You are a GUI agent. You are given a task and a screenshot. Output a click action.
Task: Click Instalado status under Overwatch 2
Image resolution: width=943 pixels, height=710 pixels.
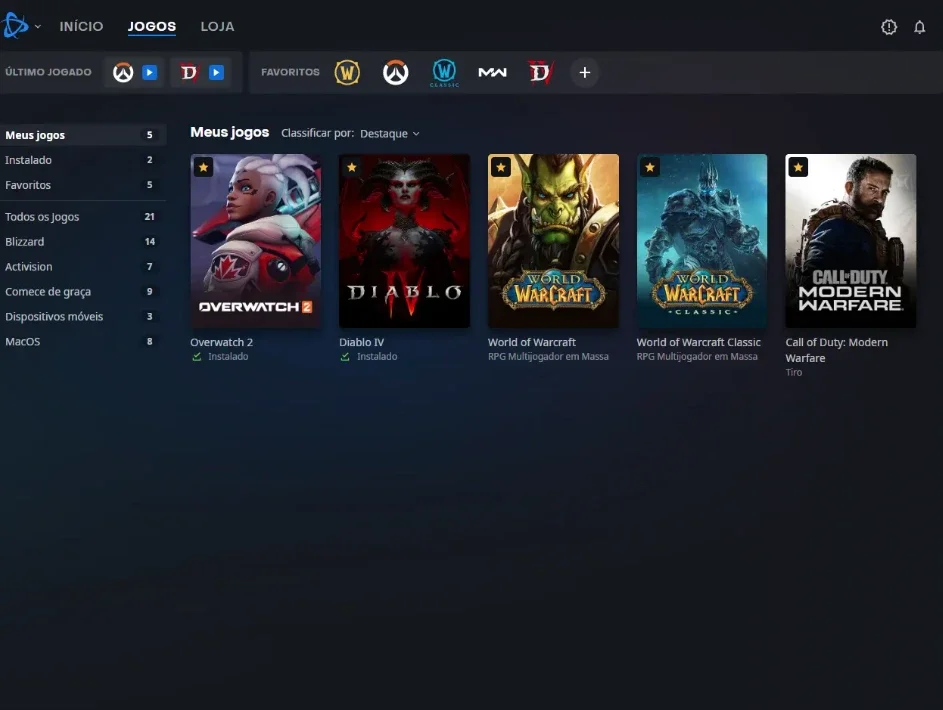pyautogui.click(x=221, y=357)
